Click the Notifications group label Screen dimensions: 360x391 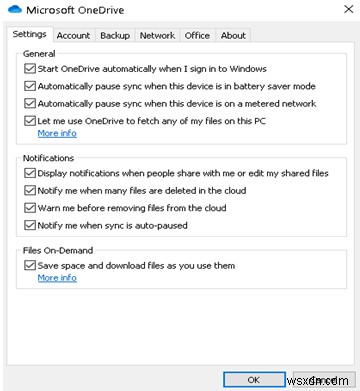[48, 158]
